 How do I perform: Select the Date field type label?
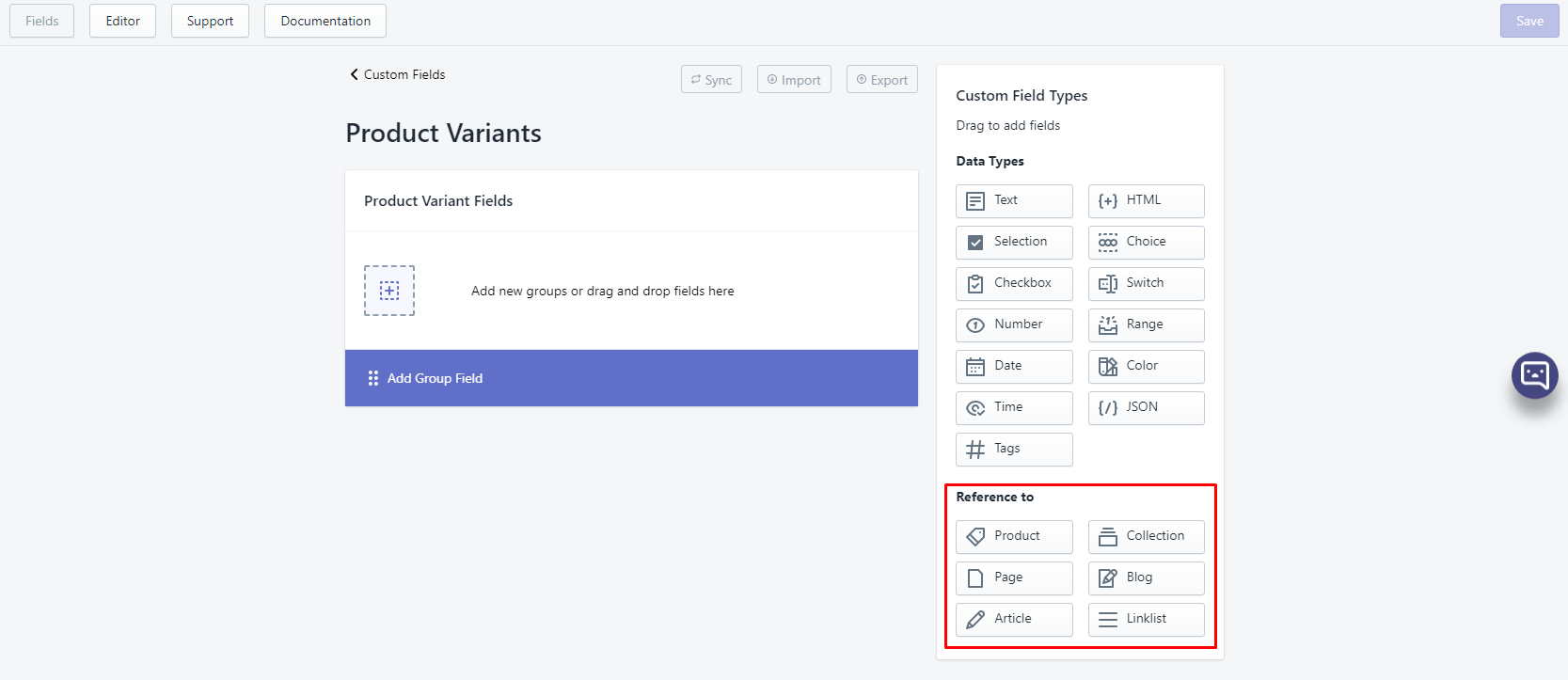(x=1007, y=366)
